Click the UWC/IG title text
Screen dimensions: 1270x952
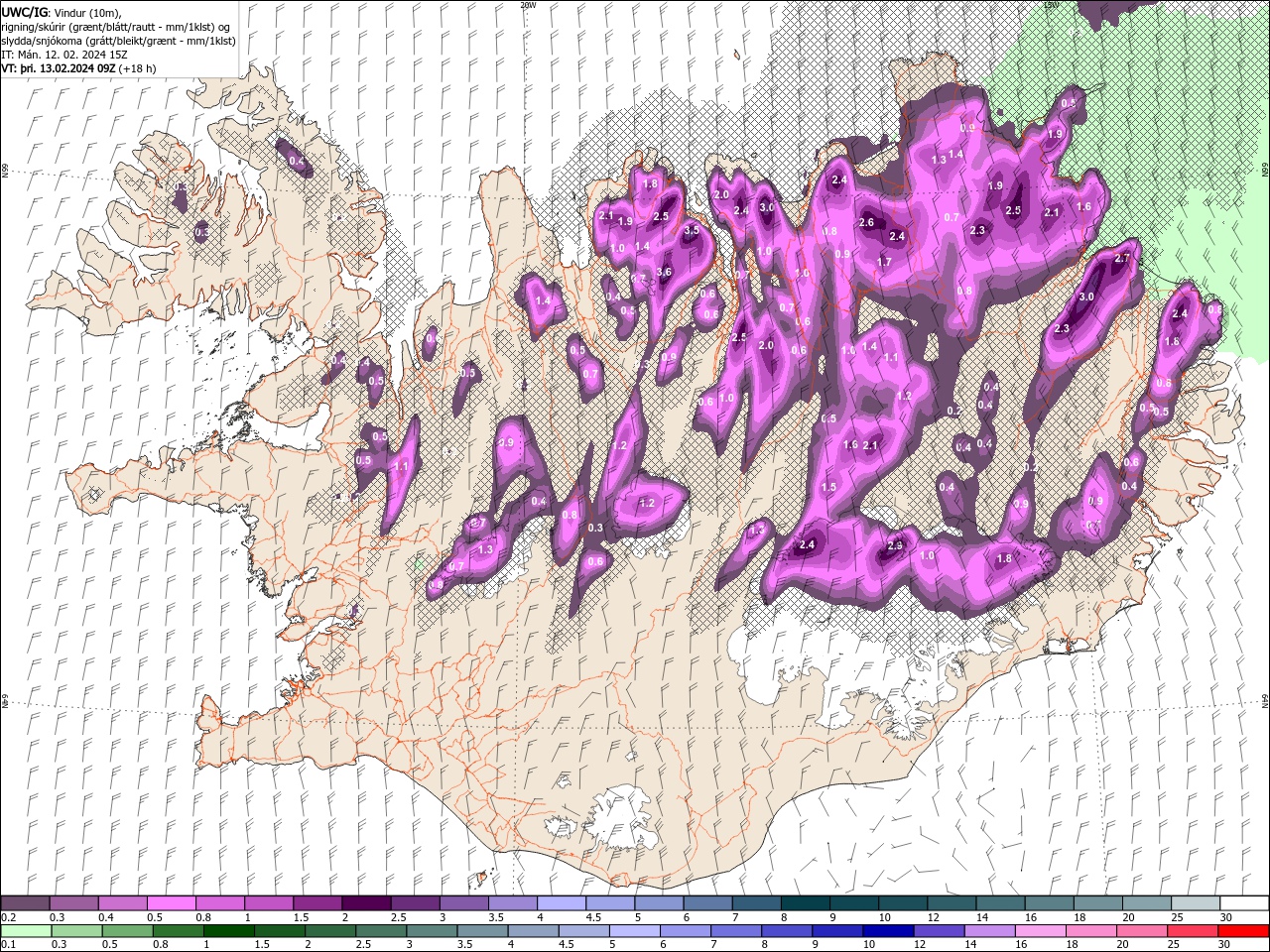[x=25, y=12]
